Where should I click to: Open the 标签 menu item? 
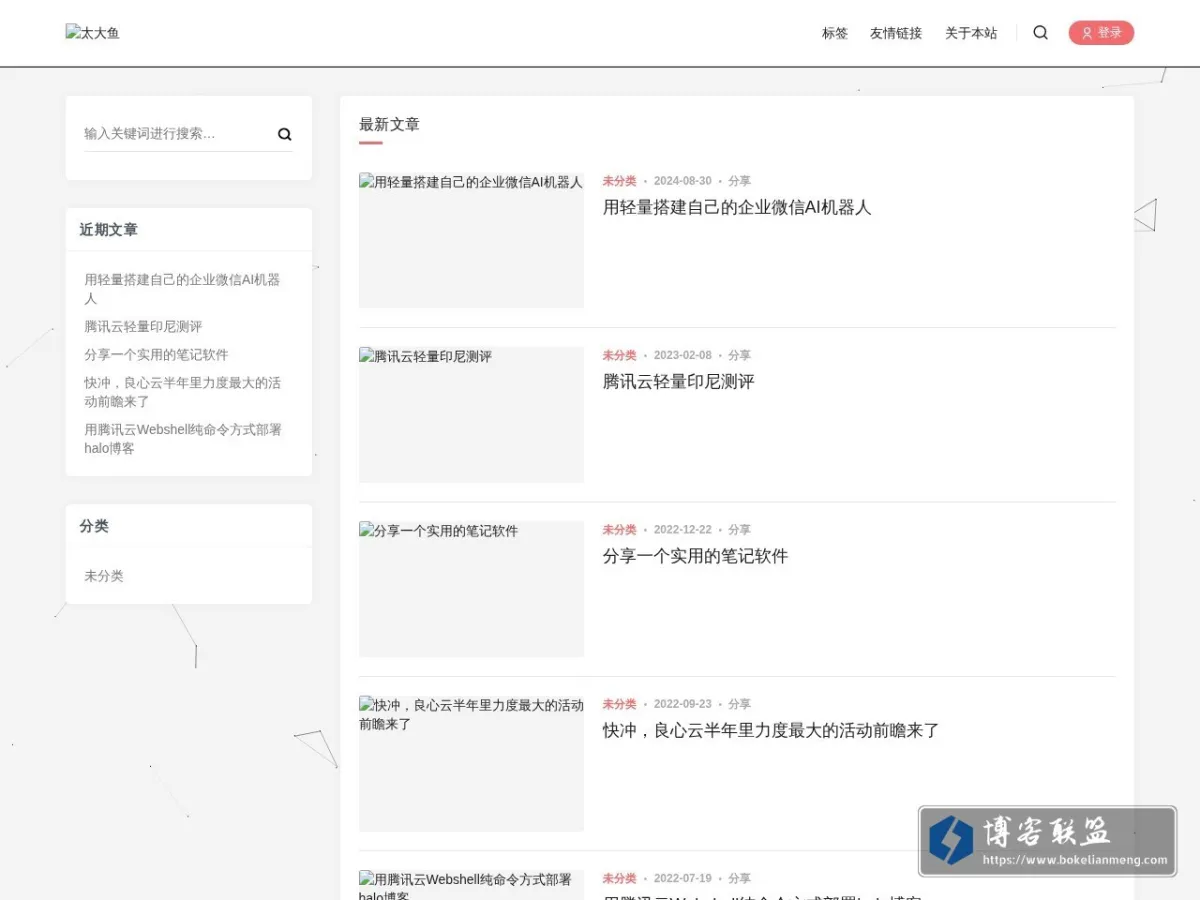[x=835, y=33]
